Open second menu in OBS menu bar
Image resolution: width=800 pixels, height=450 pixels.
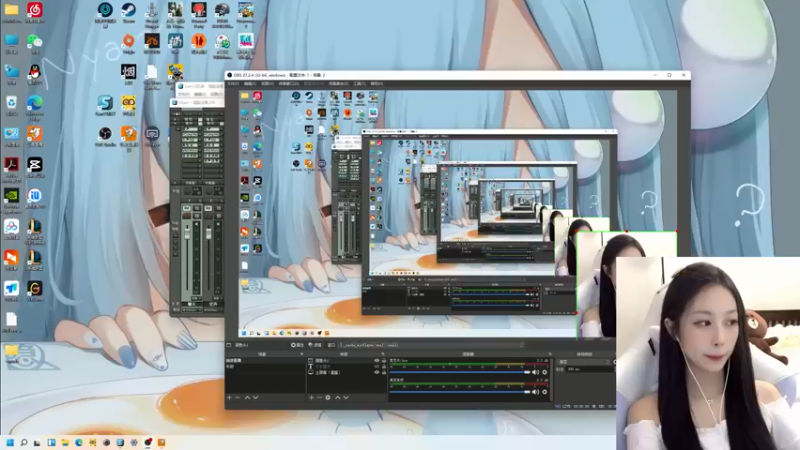pyautogui.click(x=250, y=84)
